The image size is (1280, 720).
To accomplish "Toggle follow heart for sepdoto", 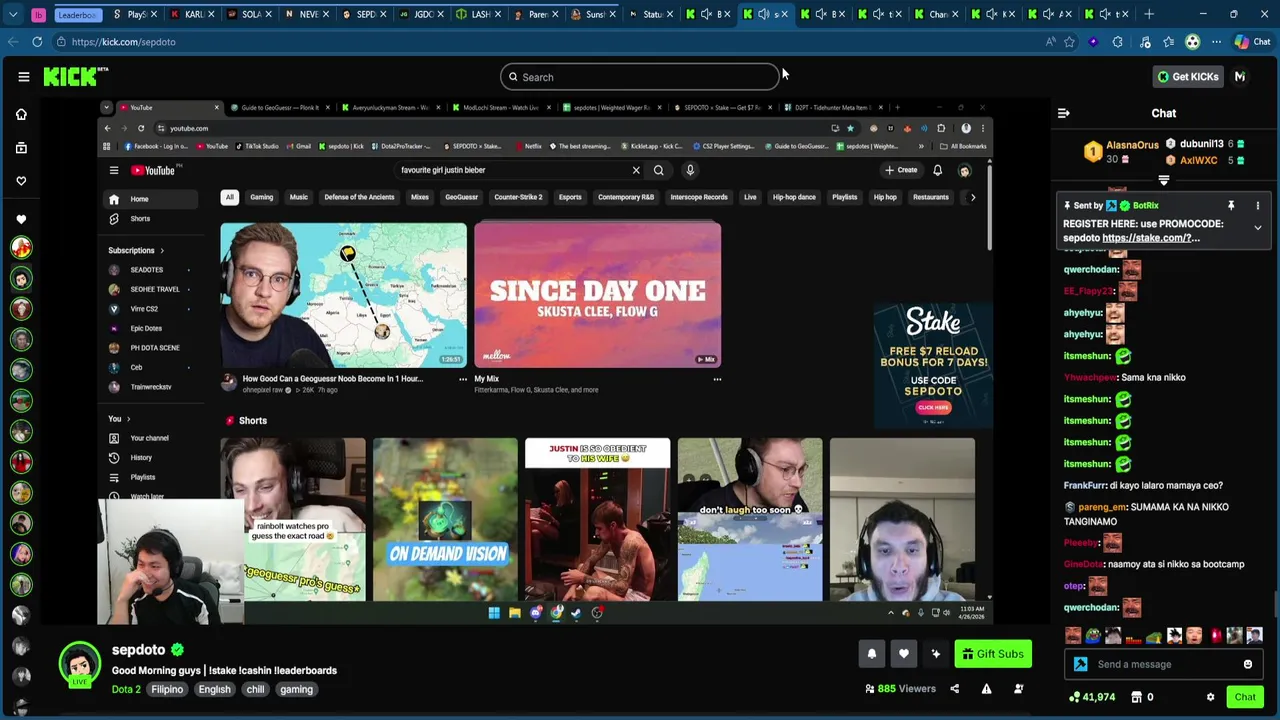I will click(x=903, y=654).
